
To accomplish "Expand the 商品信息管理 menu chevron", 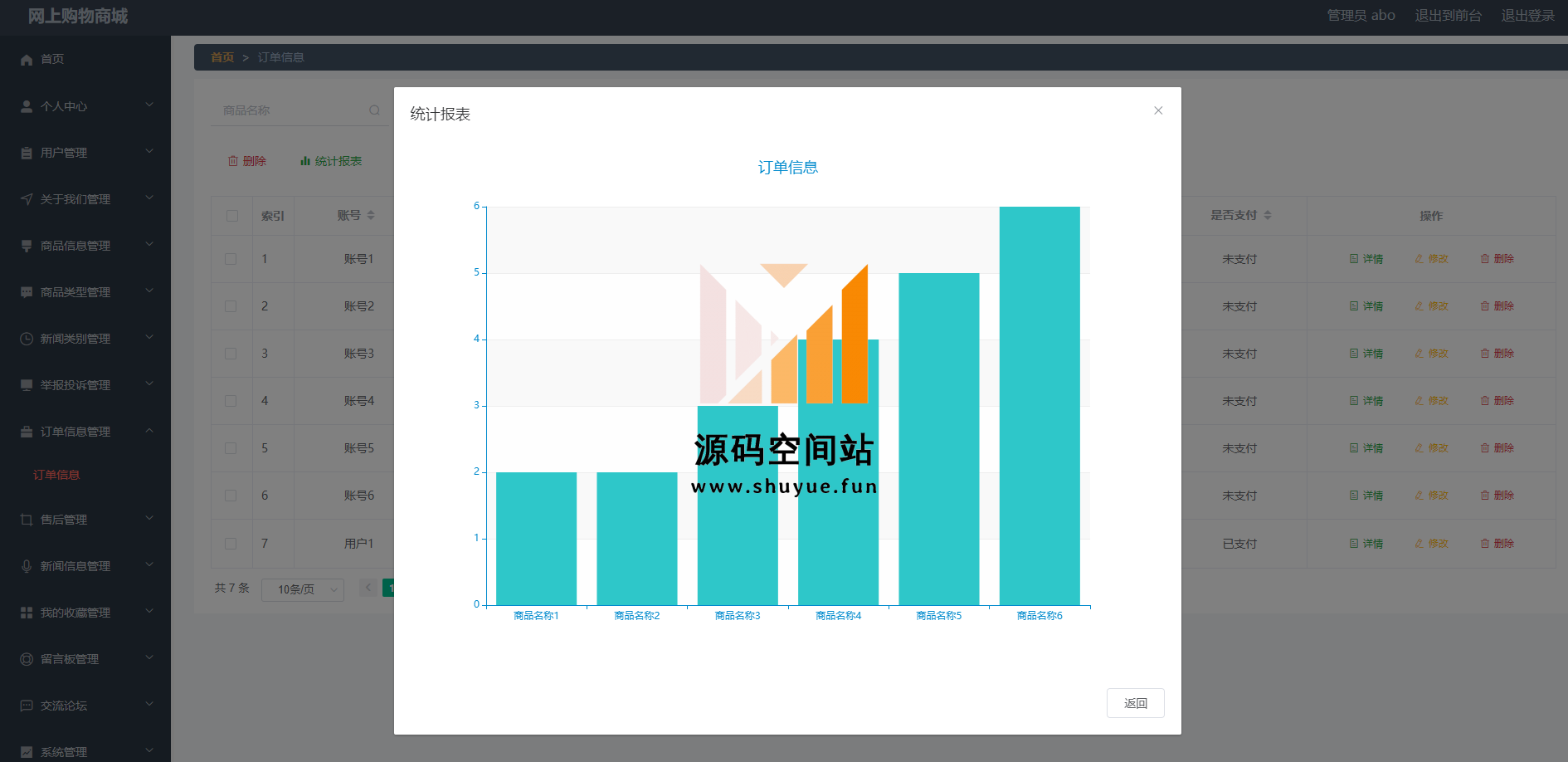I will click(149, 244).
